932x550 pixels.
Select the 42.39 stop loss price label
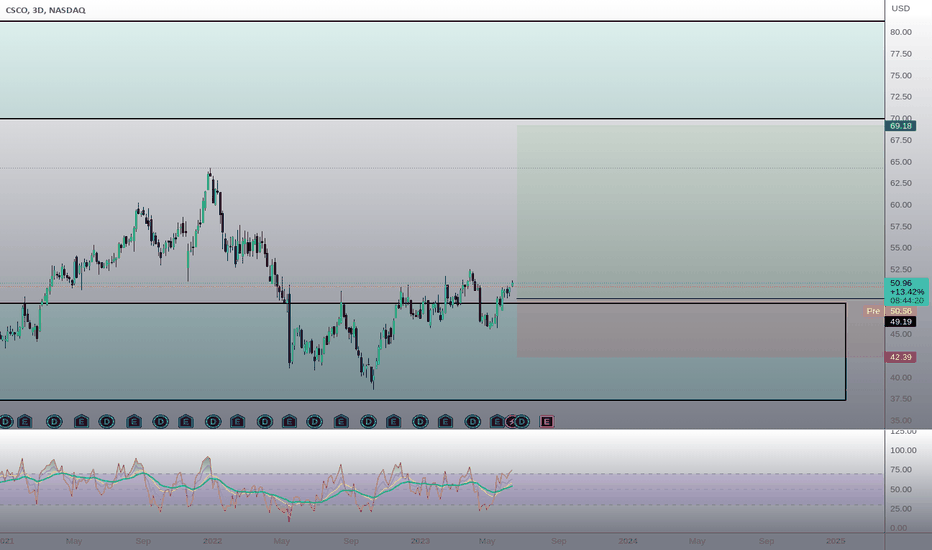pos(900,357)
